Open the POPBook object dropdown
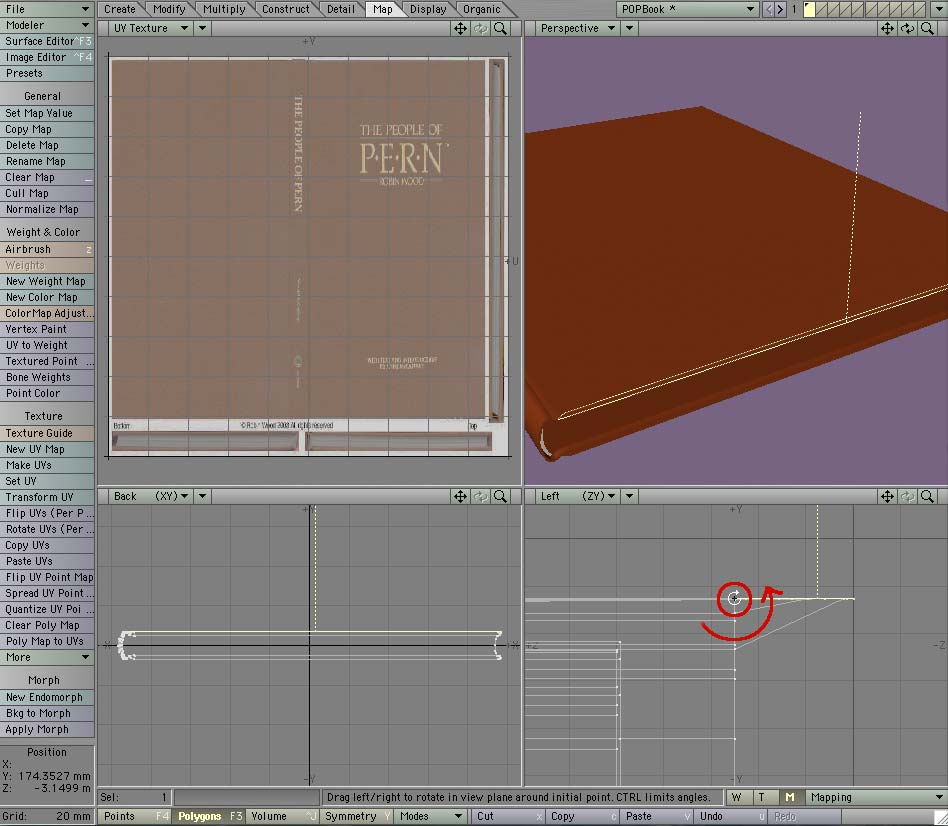The height and width of the screenshot is (826, 948). pyautogui.click(x=688, y=9)
